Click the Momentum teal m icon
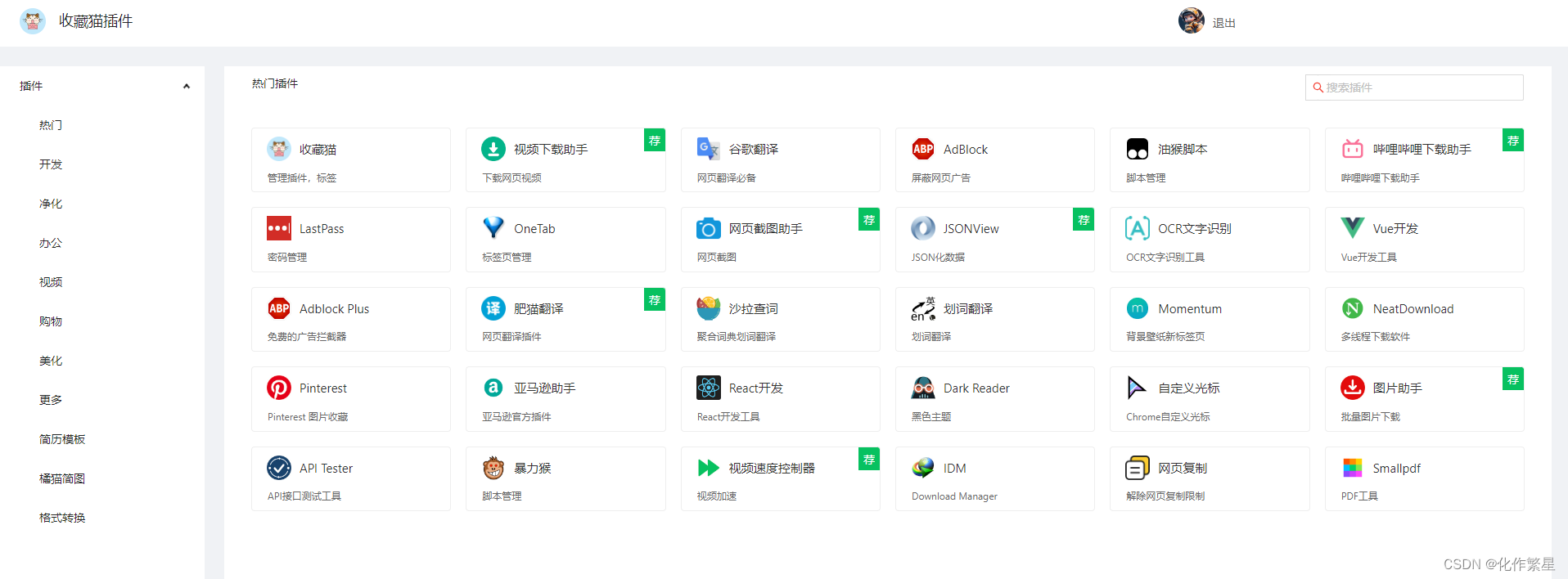1568x579 pixels. pyautogui.click(x=1138, y=308)
